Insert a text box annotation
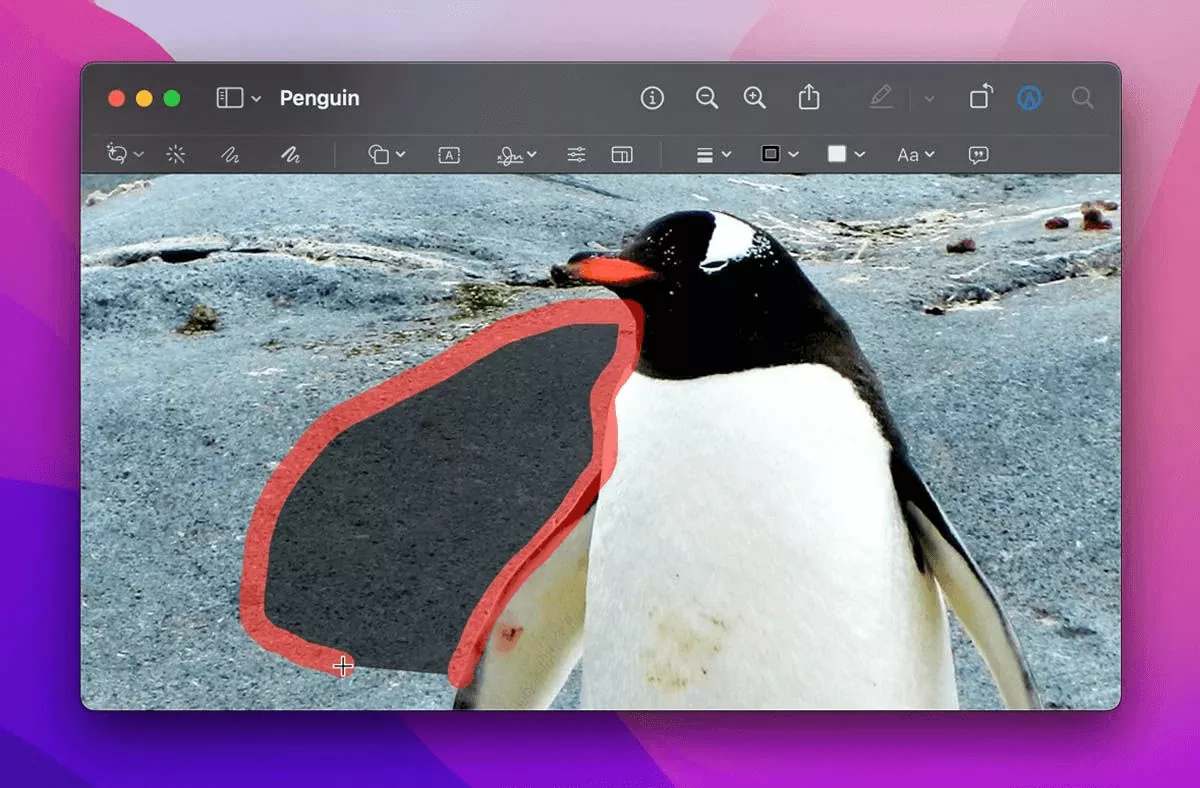 pos(448,154)
